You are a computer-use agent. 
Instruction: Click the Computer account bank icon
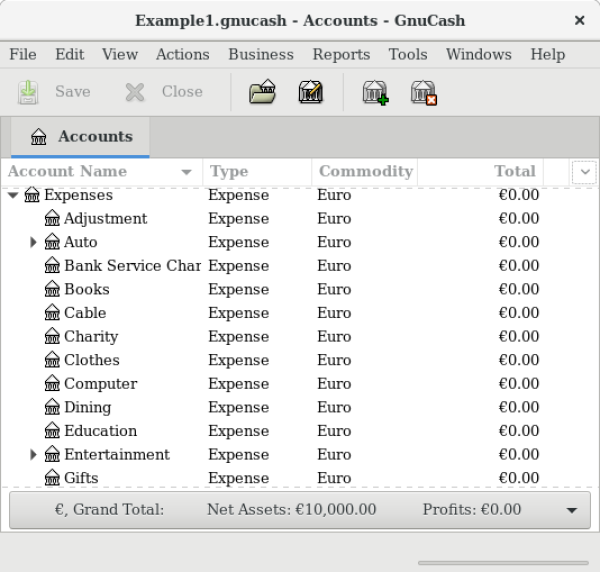point(52,384)
